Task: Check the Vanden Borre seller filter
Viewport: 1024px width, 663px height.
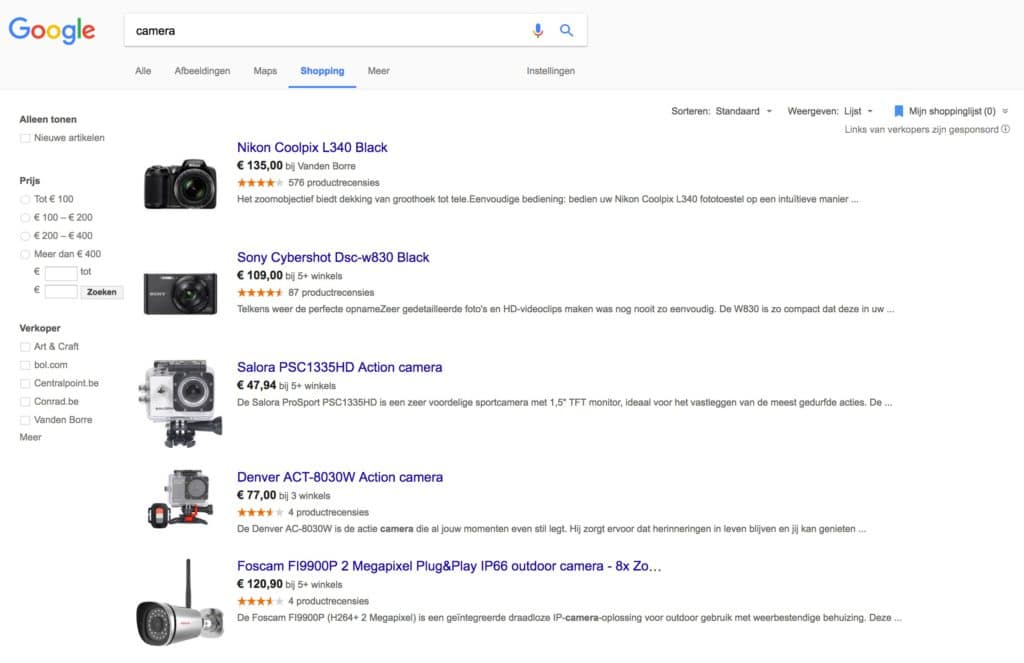Action: [25, 420]
